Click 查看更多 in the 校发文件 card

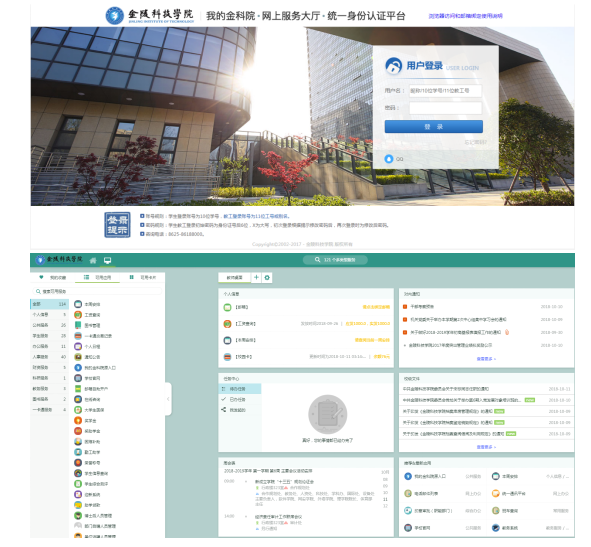[x=486, y=447]
